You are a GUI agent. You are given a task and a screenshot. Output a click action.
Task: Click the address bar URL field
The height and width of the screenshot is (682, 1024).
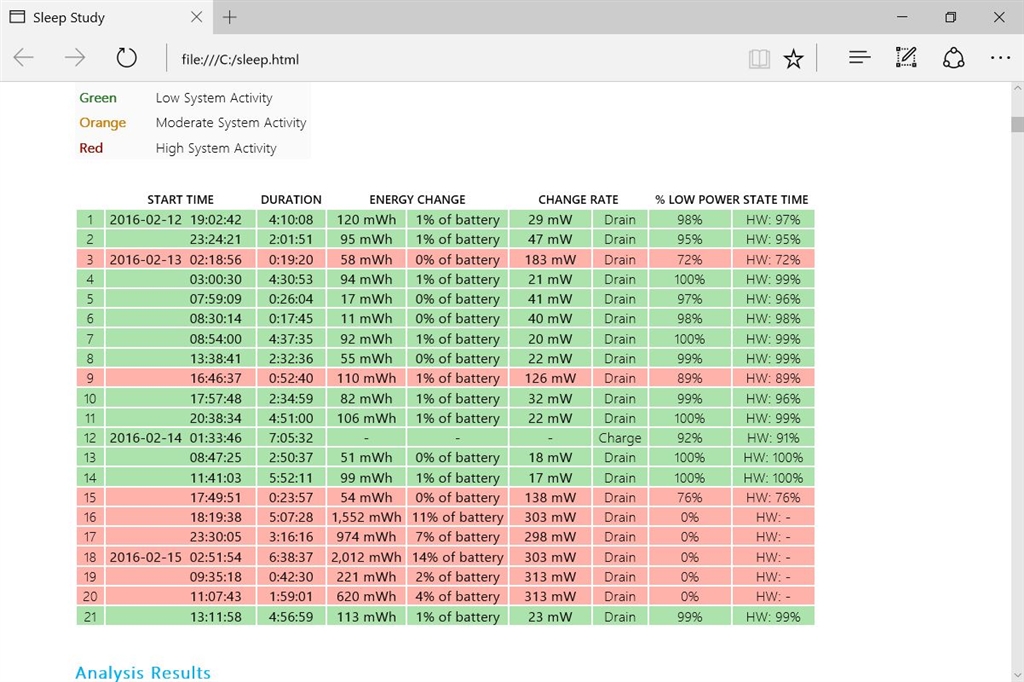[450, 59]
